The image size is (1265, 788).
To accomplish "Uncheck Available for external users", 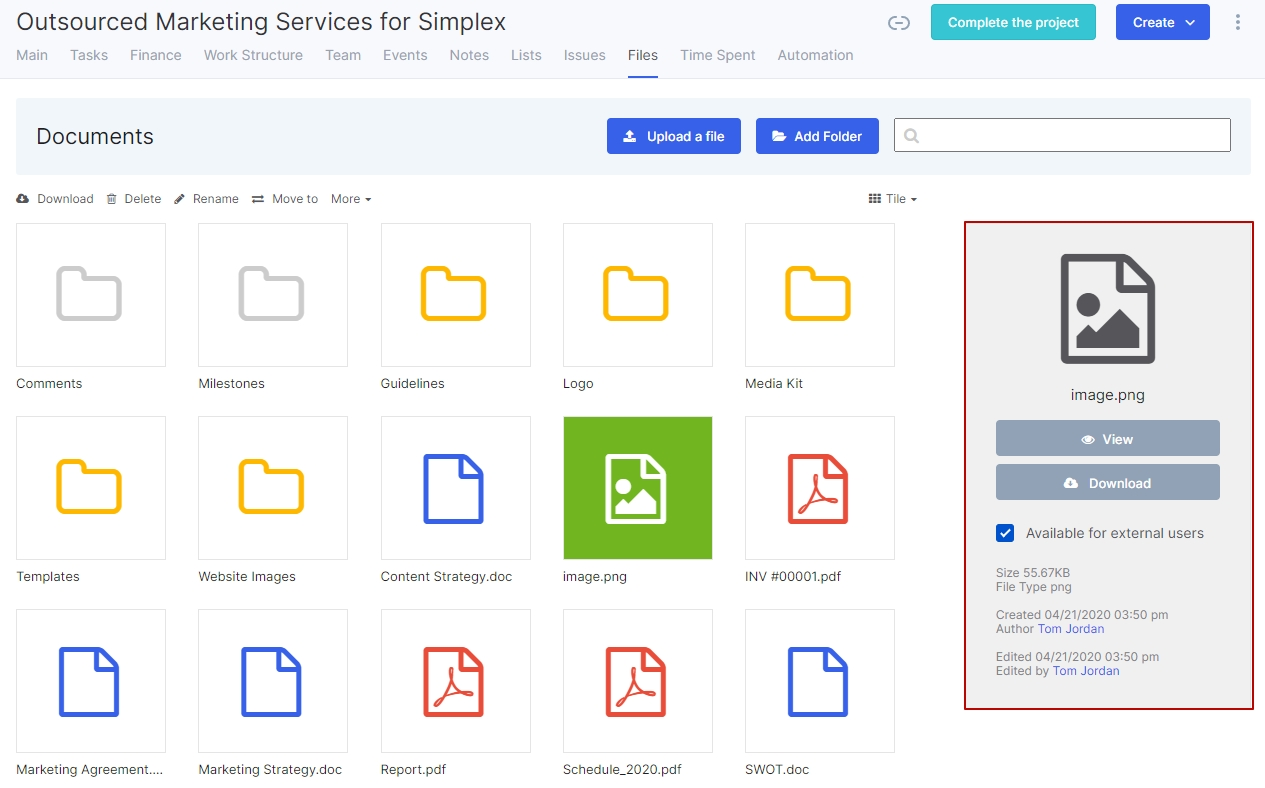I will [x=1005, y=533].
